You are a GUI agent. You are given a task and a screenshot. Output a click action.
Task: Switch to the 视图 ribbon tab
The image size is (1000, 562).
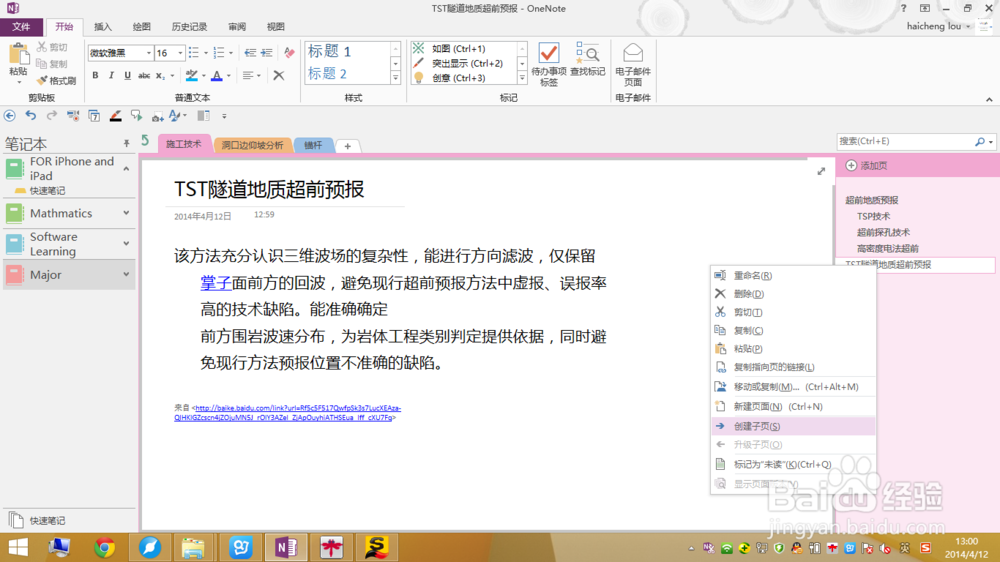pos(276,27)
